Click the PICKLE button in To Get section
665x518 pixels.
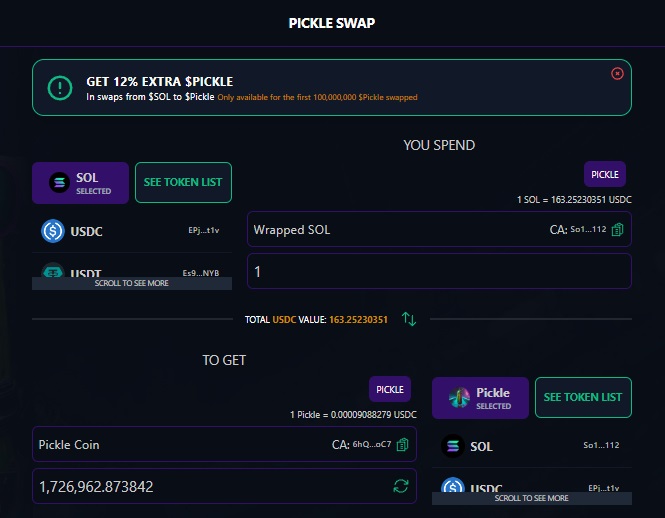pyautogui.click(x=390, y=389)
